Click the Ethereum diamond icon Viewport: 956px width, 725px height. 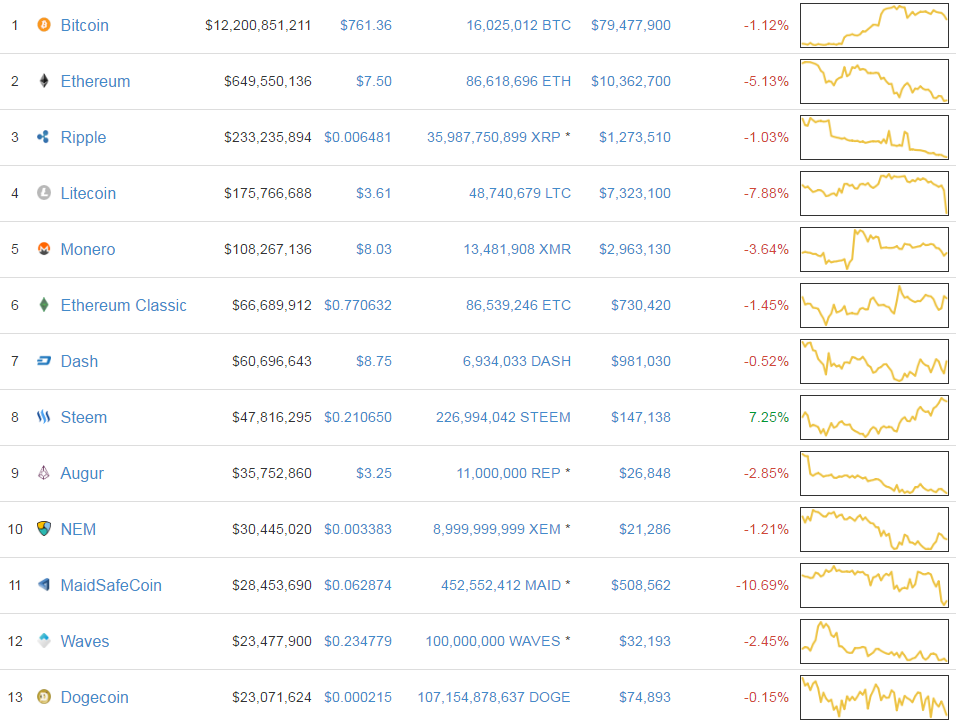click(x=44, y=81)
